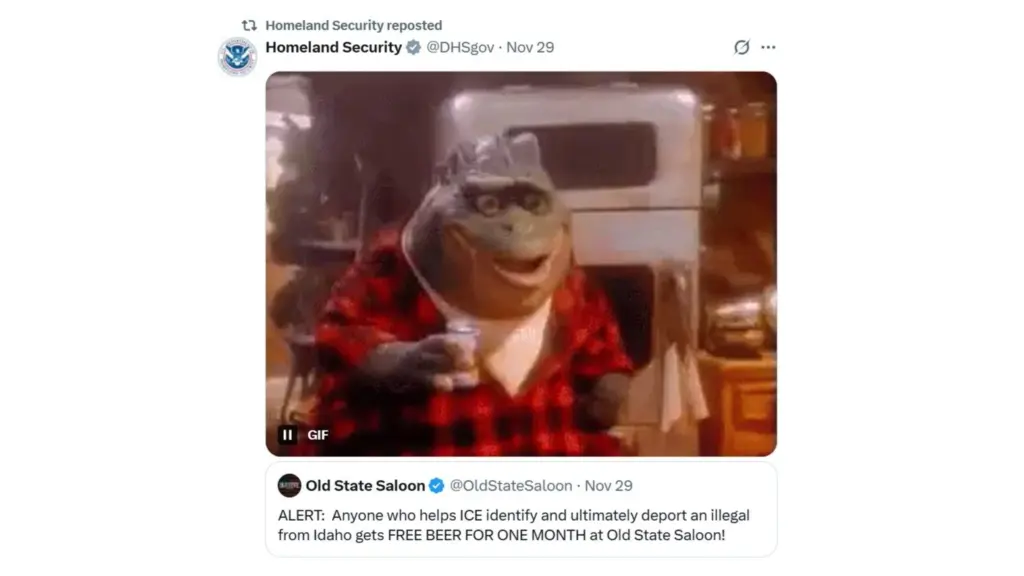Click the 'Homeland Security reposted' label
This screenshot has height=576, width=1024.
click(353, 25)
